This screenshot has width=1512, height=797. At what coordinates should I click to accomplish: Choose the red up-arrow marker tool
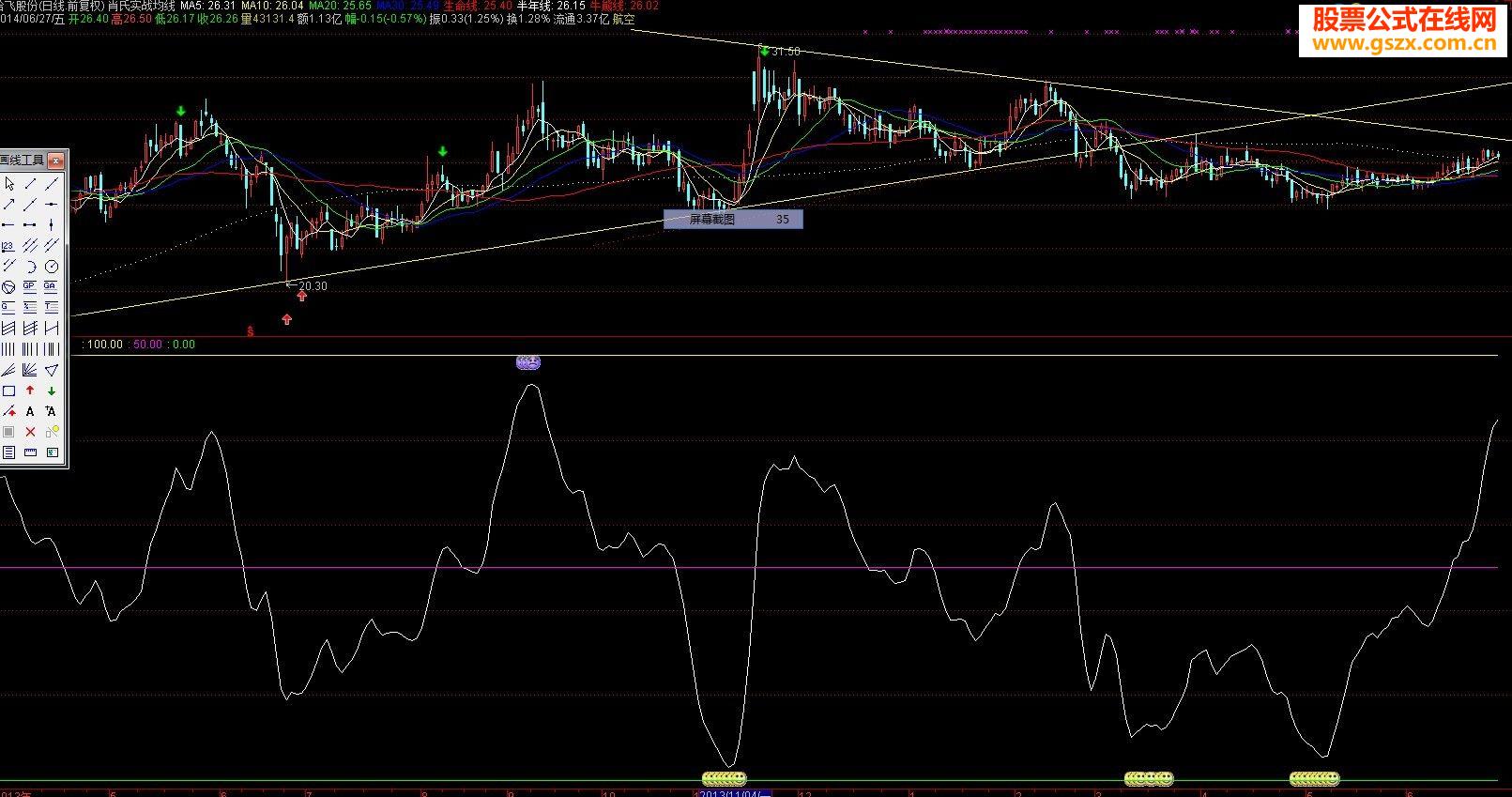[30, 391]
